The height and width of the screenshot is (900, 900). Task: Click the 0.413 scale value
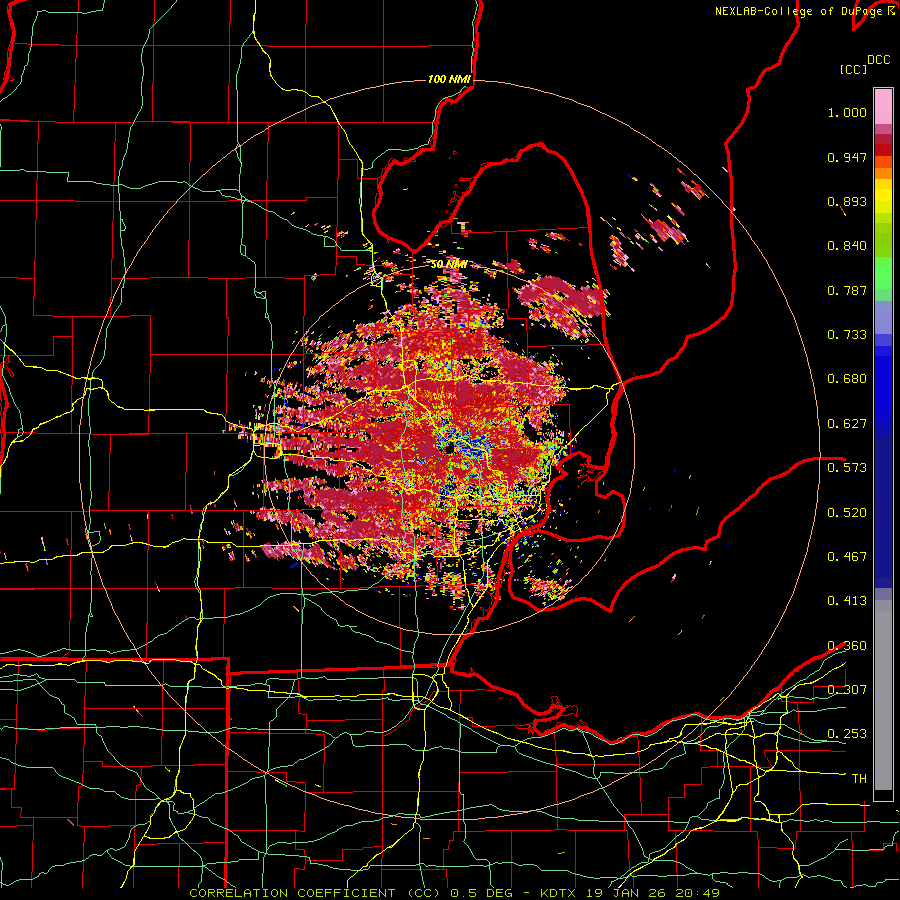pyautogui.click(x=847, y=601)
